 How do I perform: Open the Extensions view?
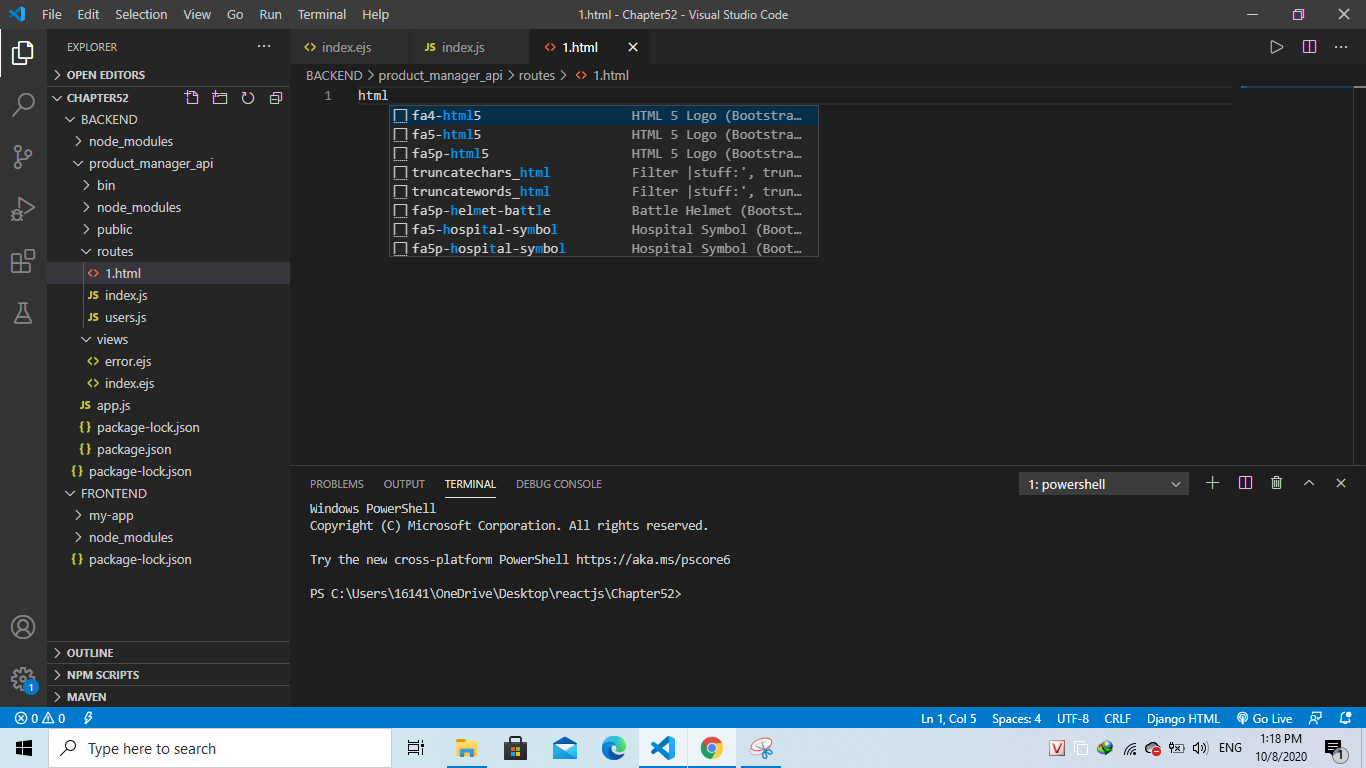click(23, 261)
